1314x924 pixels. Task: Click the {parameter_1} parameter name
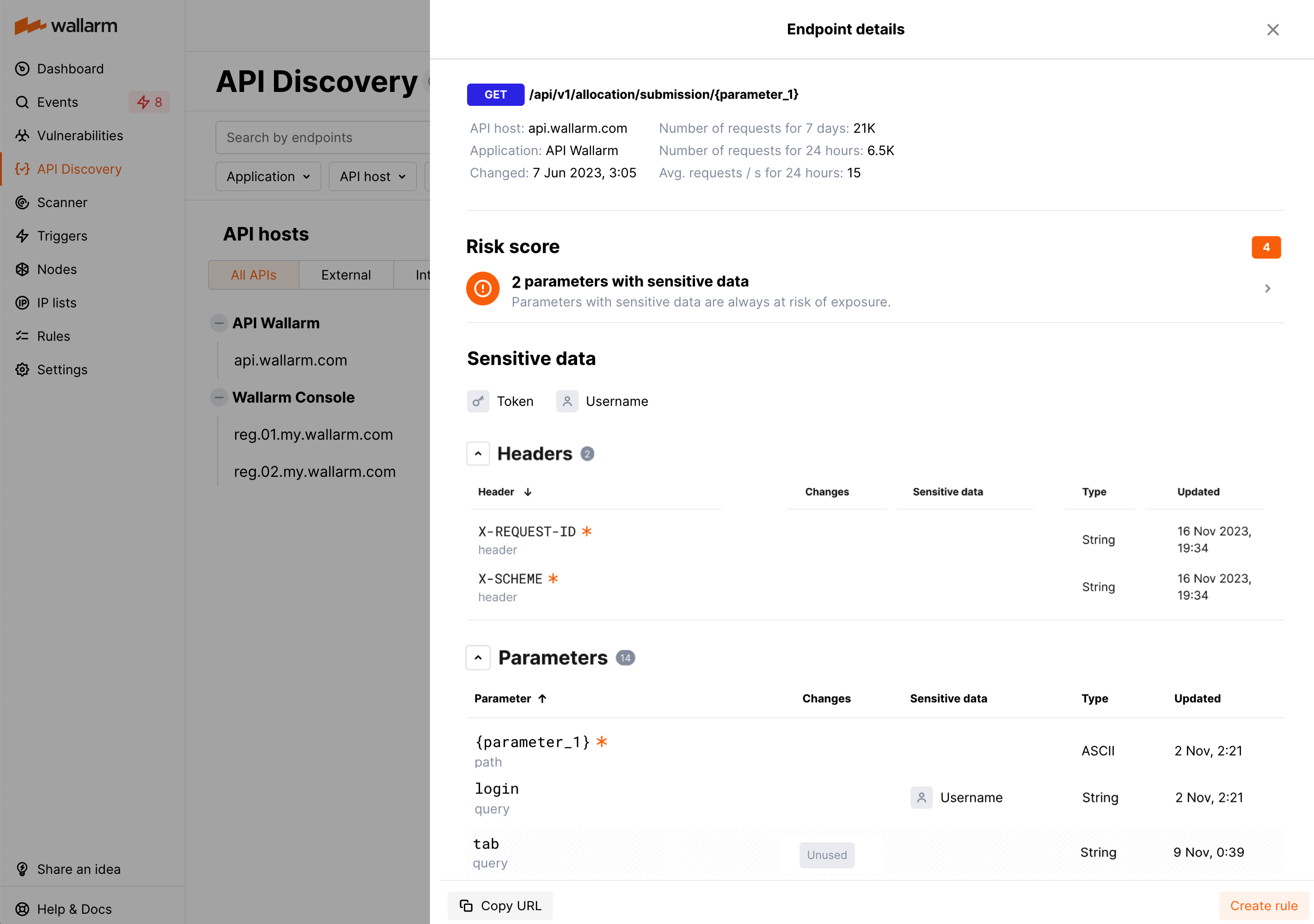point(532,742)
